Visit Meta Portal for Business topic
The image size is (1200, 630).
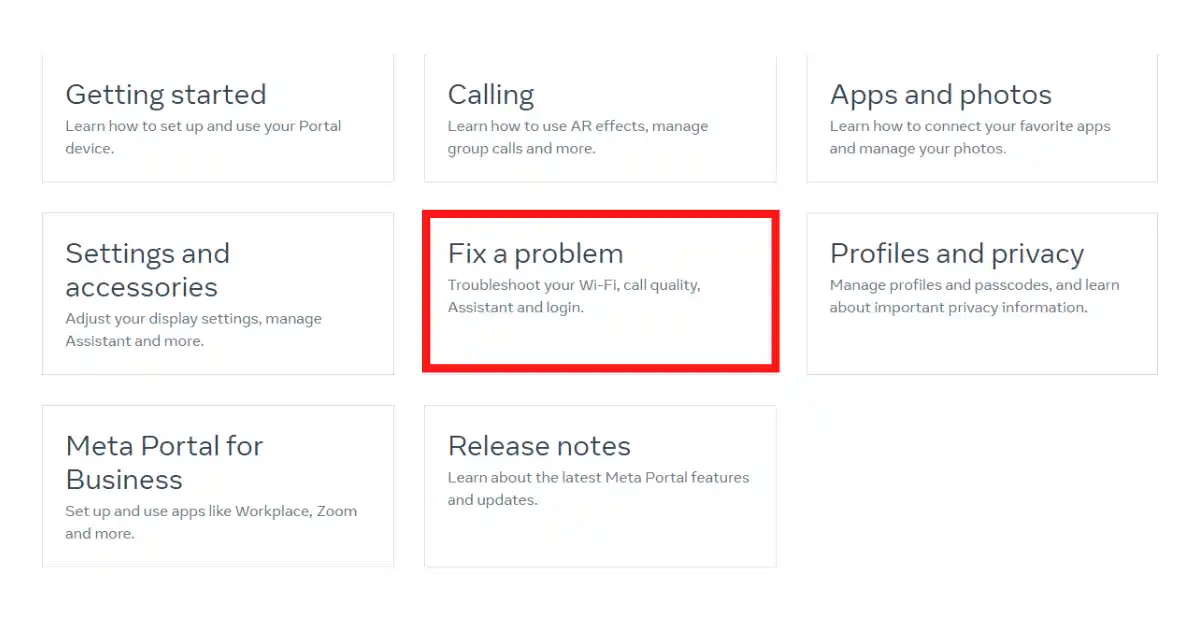[218, 486]
